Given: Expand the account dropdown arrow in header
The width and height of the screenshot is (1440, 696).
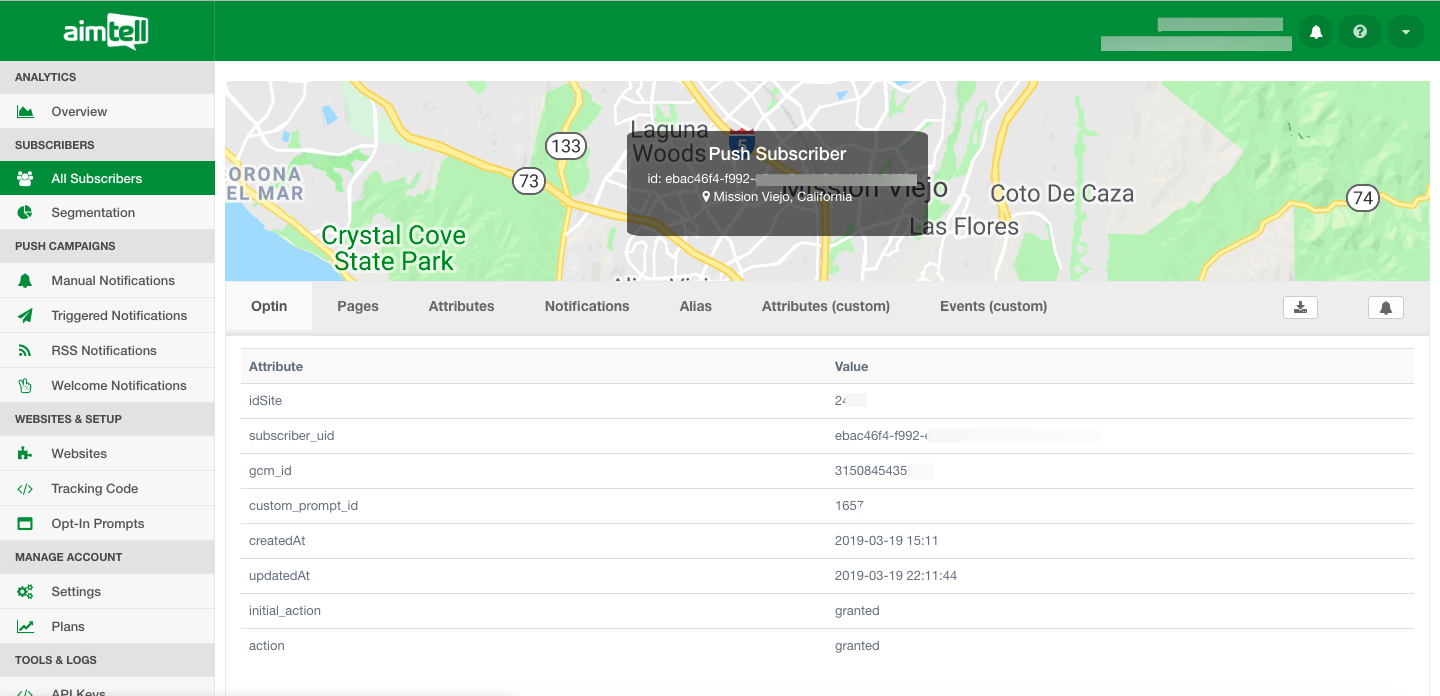Looking at the screenshot, I should [x=1405, y=32].
